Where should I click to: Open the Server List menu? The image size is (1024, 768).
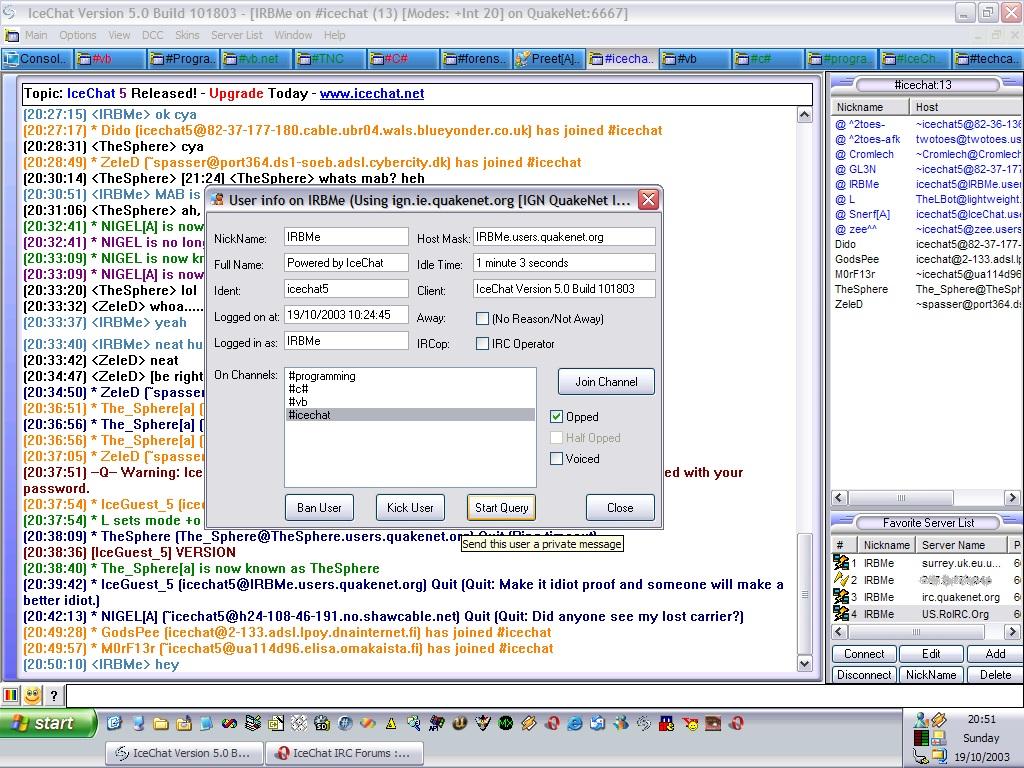point(236,35)
